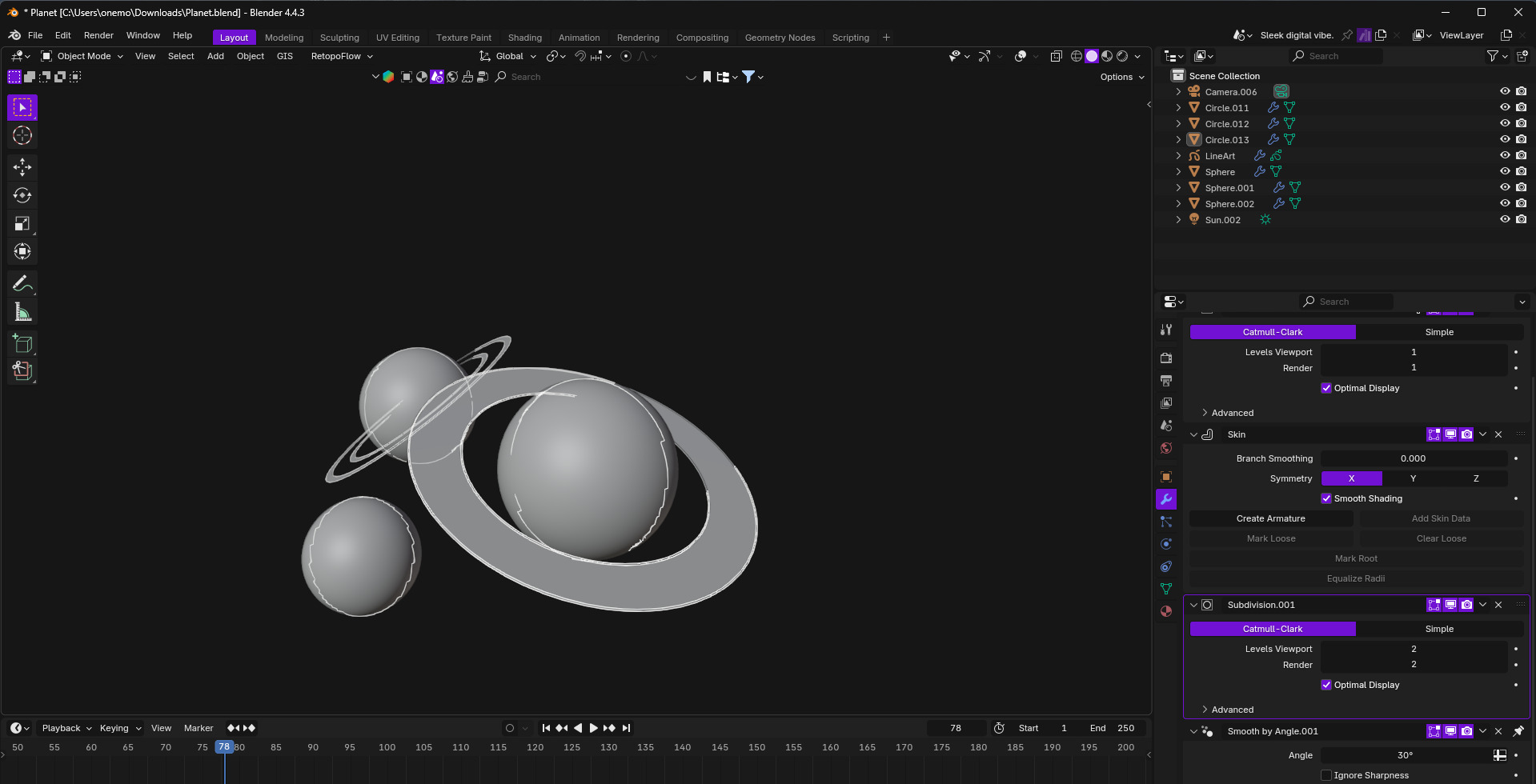1536x784 pixels.
Task: Hide Circle.012 in the viewport
Action: coord(1505,123)
